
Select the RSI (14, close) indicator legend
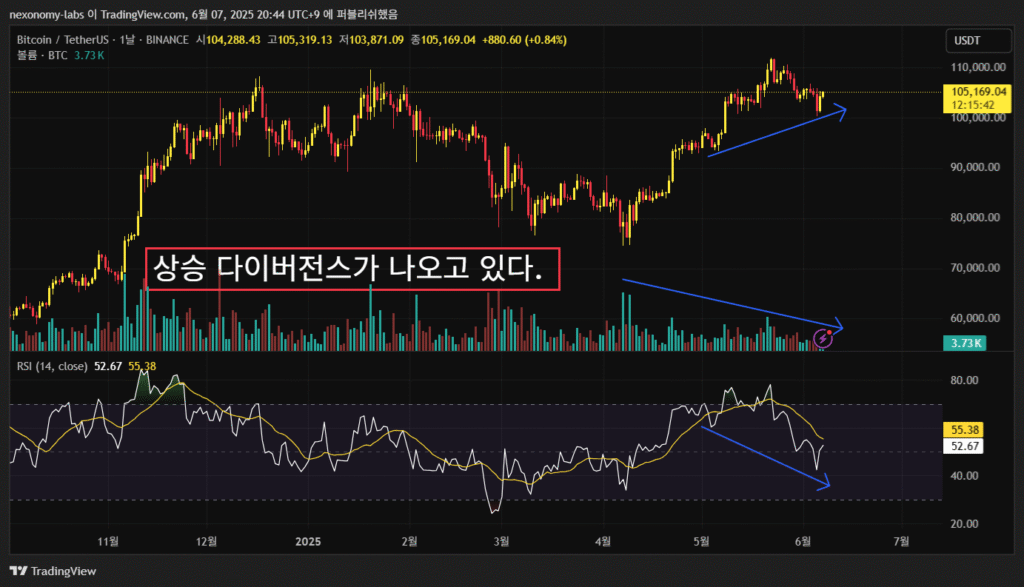coord(52,366)
